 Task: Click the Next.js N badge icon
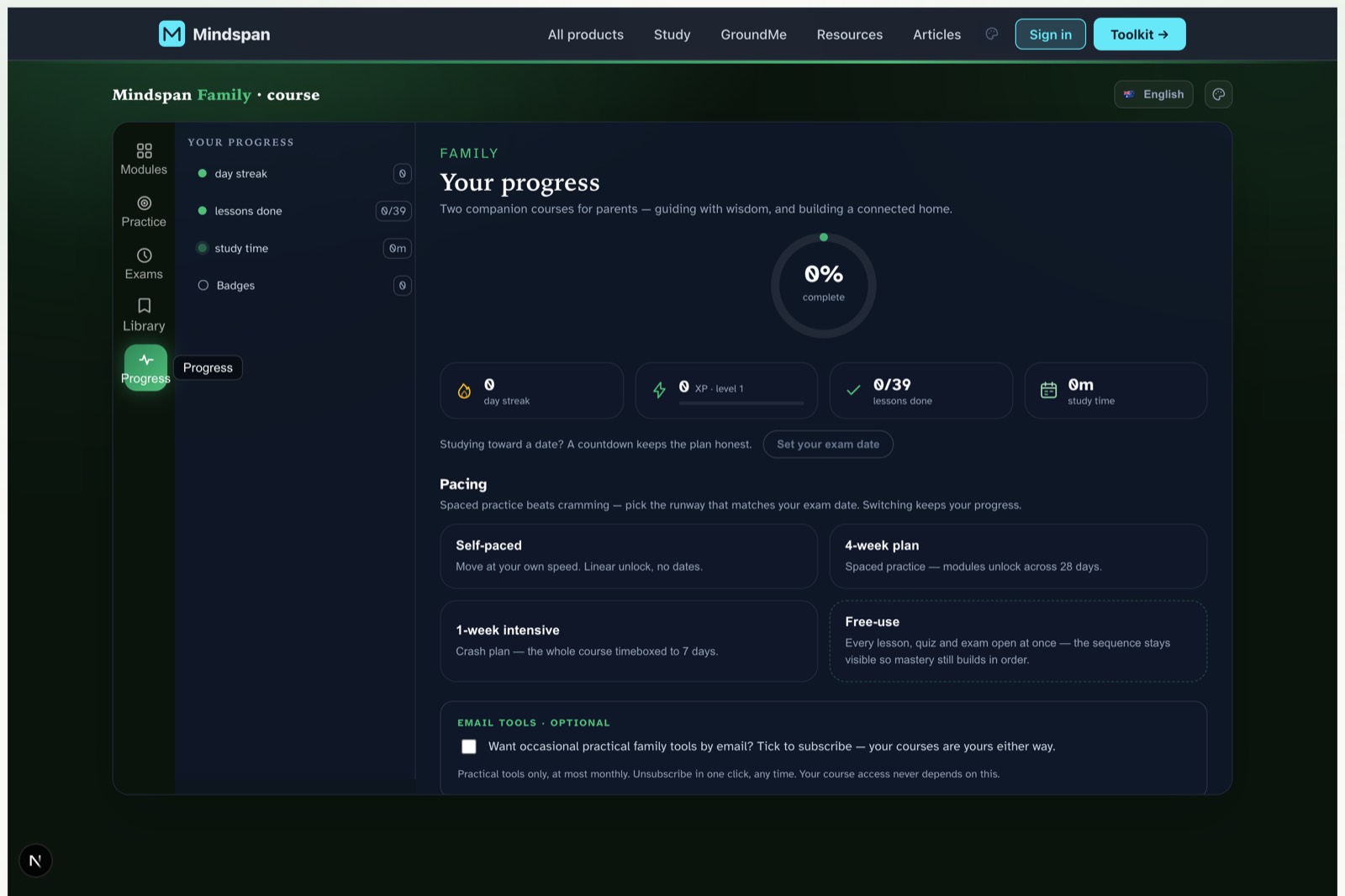35,861
